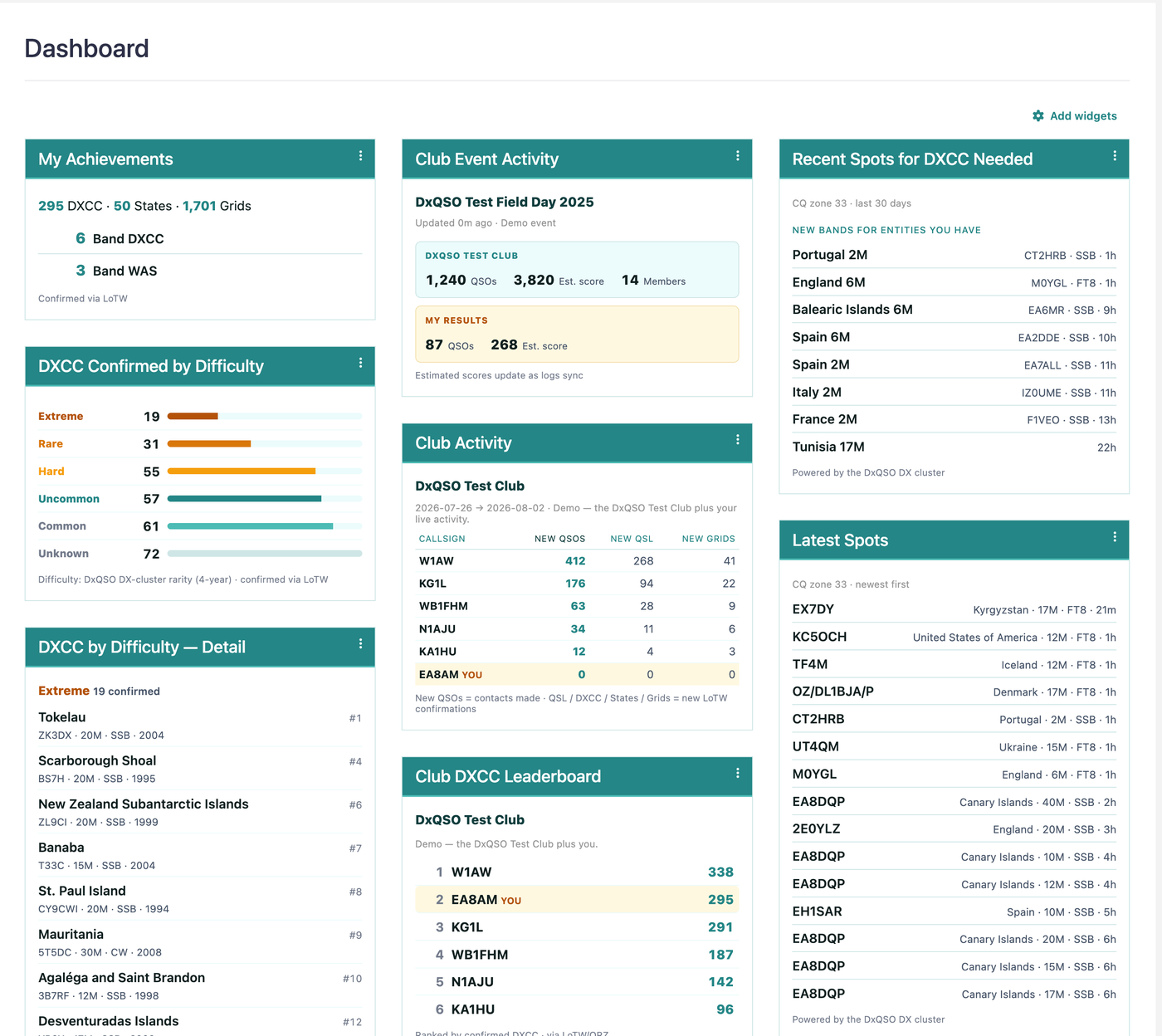The image size is (1162, 1036).
Task: Open Agaléga and Saint Brandon entry
Action: tap(200, 985)
